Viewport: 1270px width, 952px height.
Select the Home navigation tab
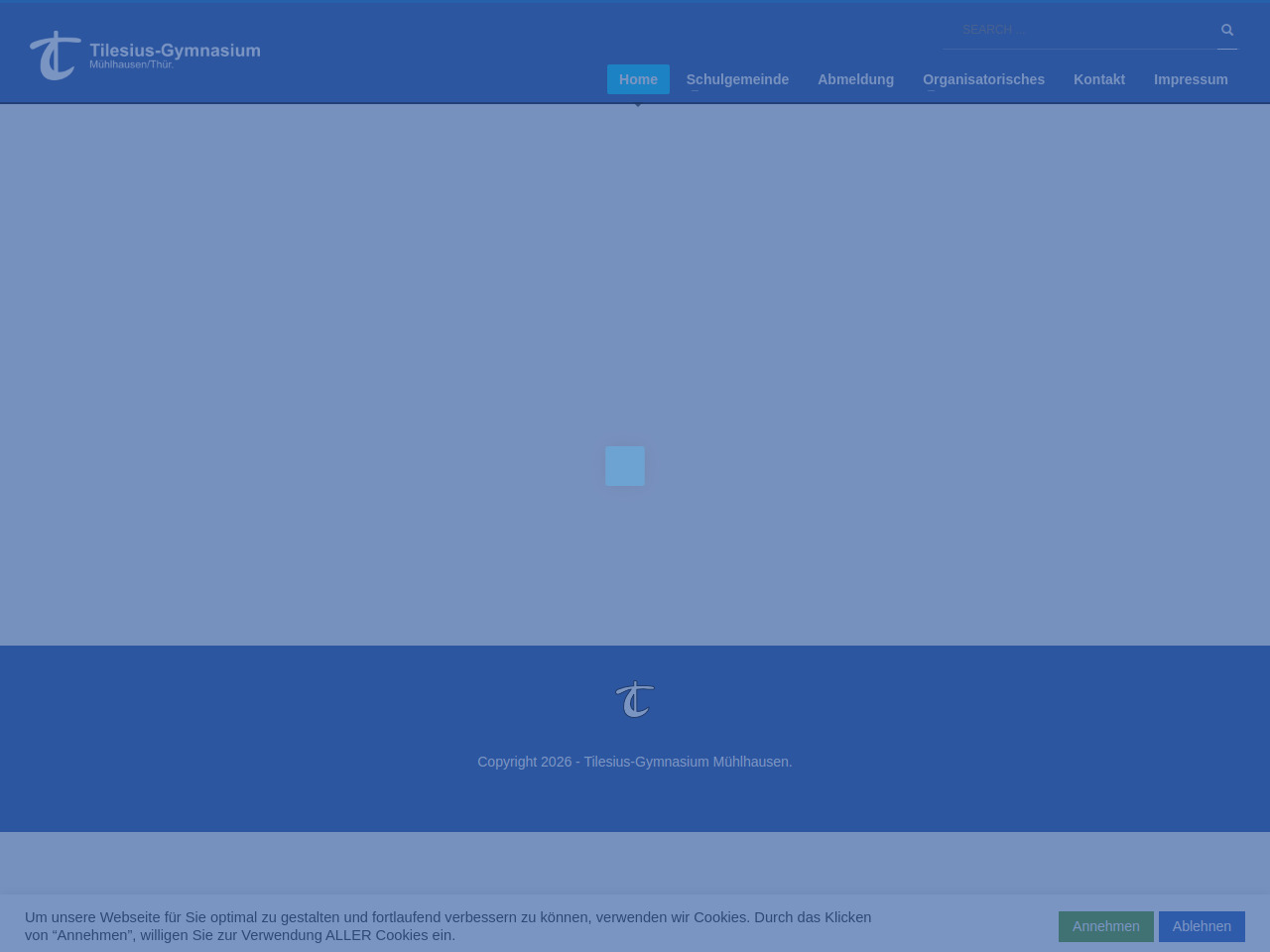pyautogui.click(x=638, y=79)
